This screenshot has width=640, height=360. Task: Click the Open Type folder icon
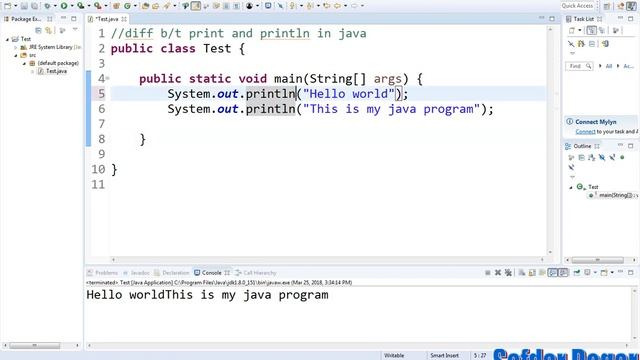point(145,6)
